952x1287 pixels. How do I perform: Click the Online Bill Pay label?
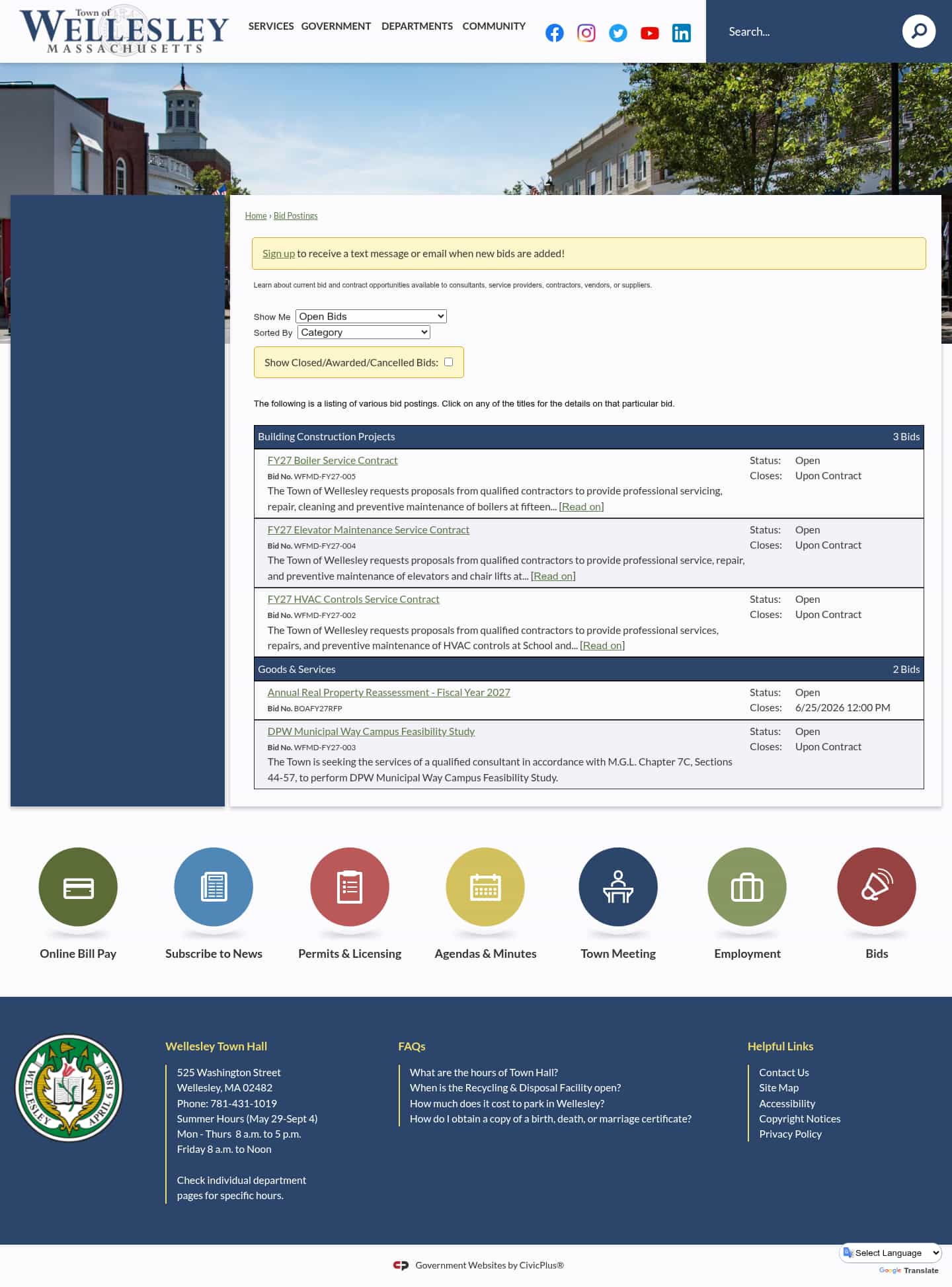click(78, 953)
